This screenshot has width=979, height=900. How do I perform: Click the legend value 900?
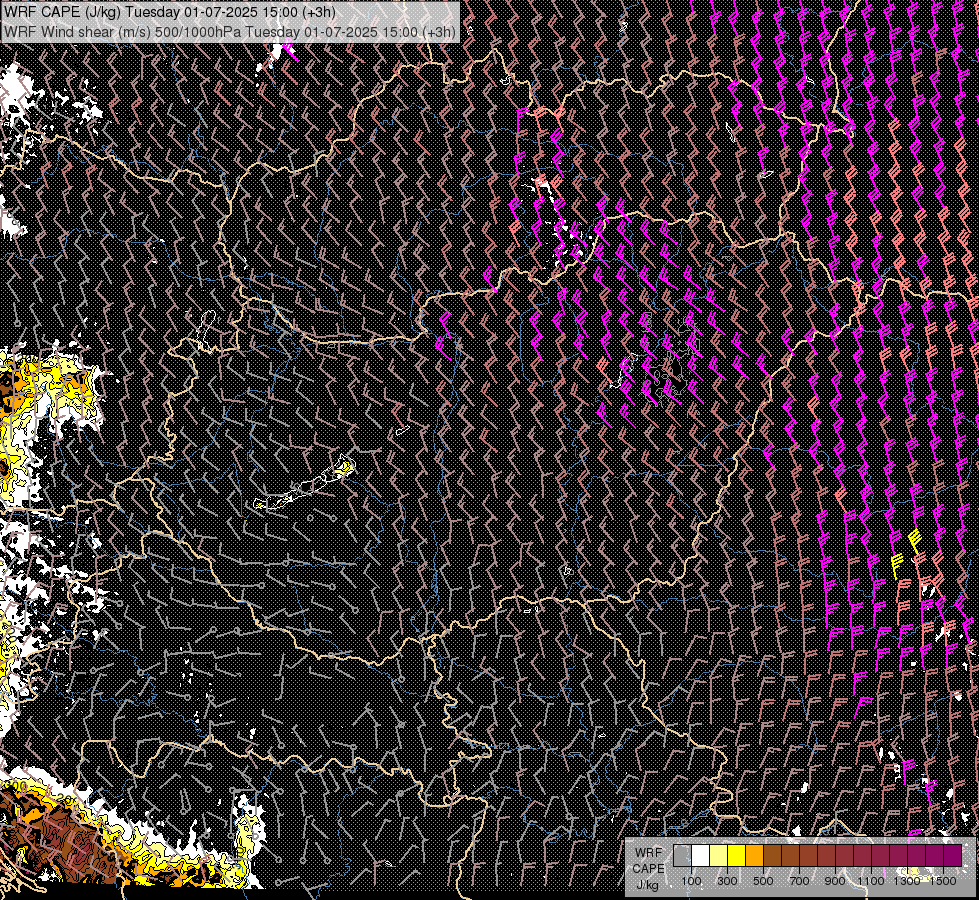coord(835,881)
